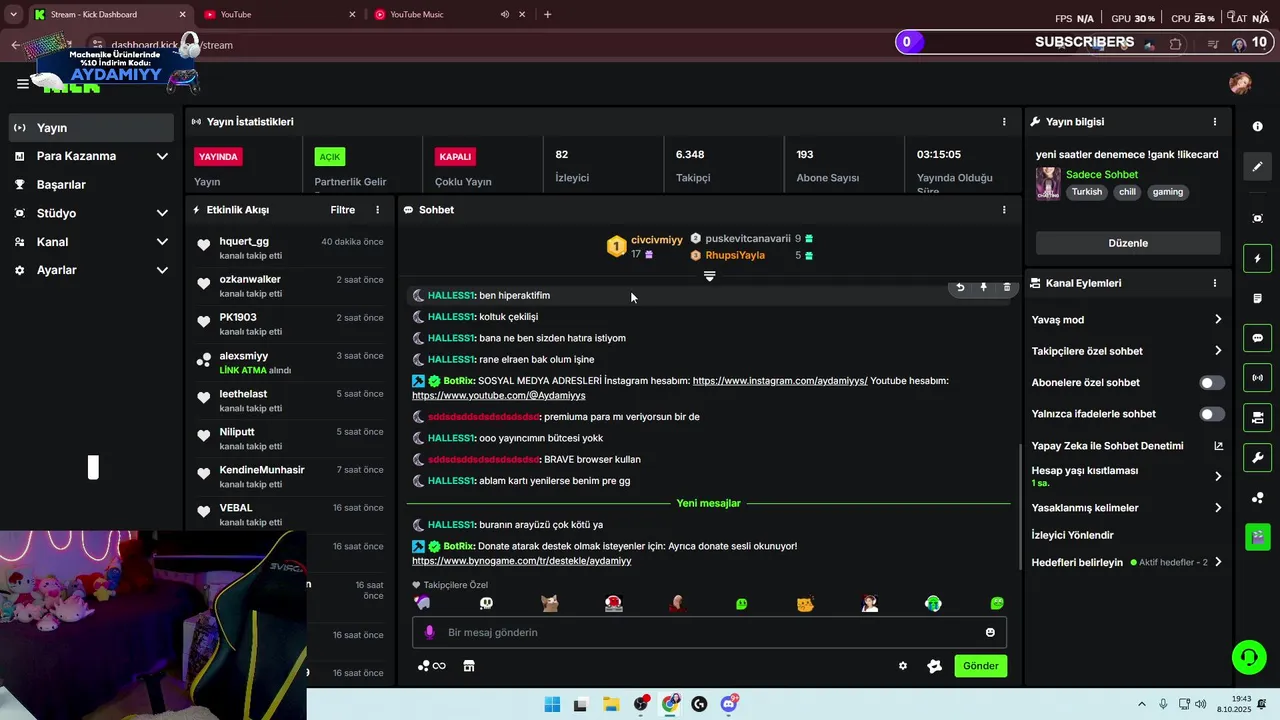This screenshot has width=1280, height=720.
Task: Click the message input field
Action: coord(709,632)
